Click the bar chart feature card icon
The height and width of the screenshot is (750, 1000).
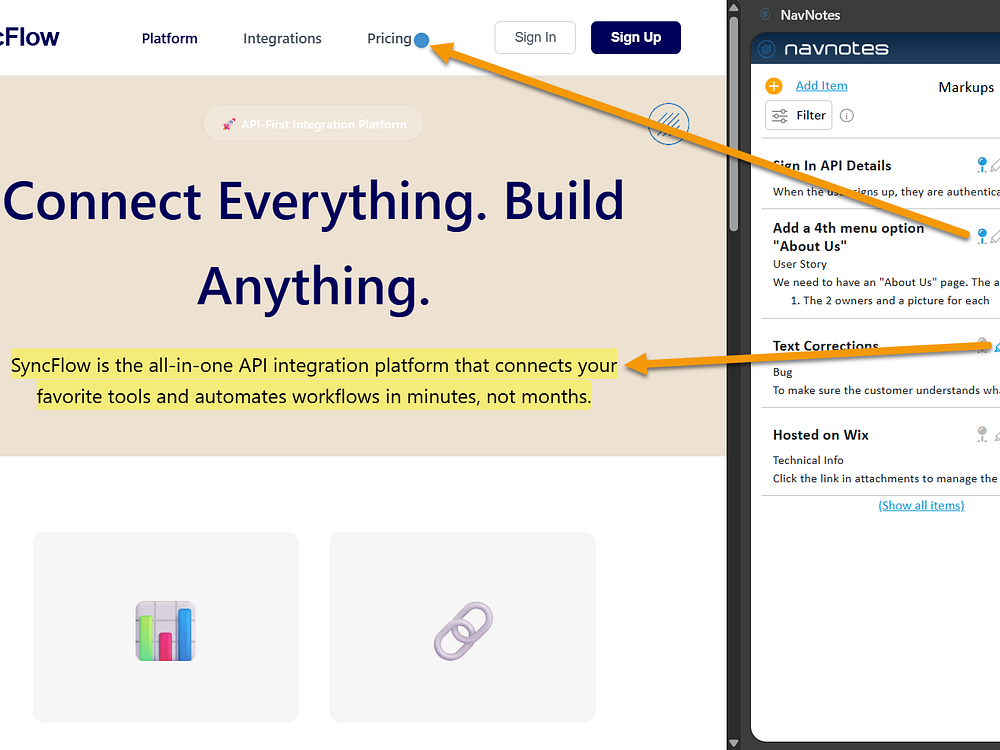tap(166, 631)
